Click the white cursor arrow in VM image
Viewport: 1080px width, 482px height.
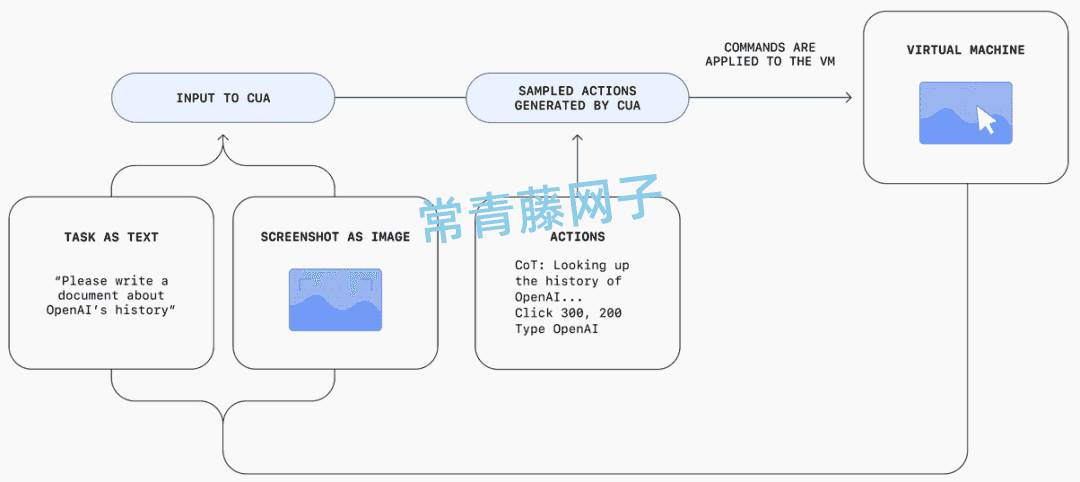pos(986,120)
